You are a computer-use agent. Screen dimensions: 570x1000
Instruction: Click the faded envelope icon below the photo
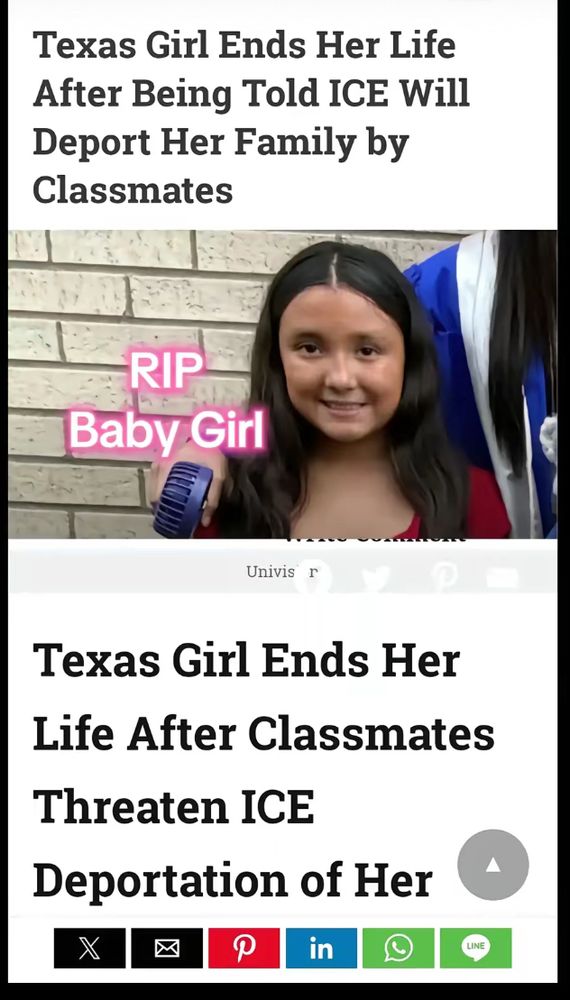[x=502, y=578]
